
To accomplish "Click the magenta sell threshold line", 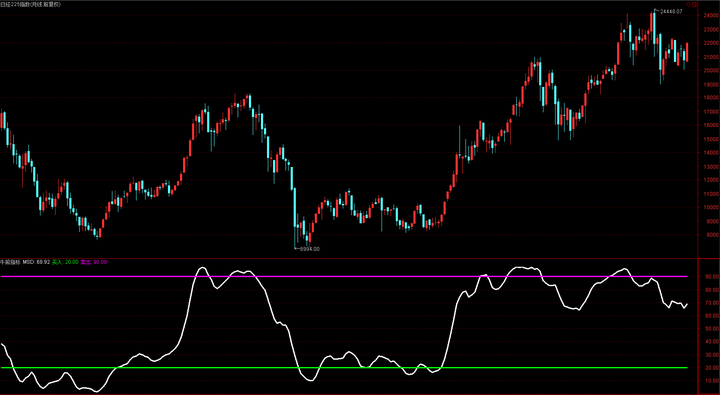I will pyautogui.click(x=343, y=276).
